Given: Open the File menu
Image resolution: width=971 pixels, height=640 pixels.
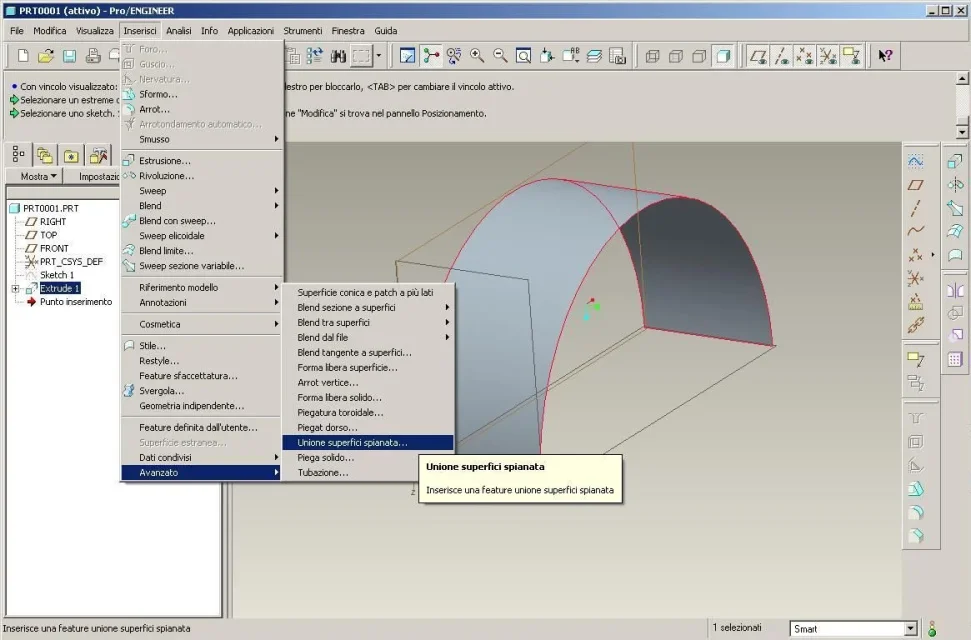Looking at the screenshot, I should click(x=17, y=30).
